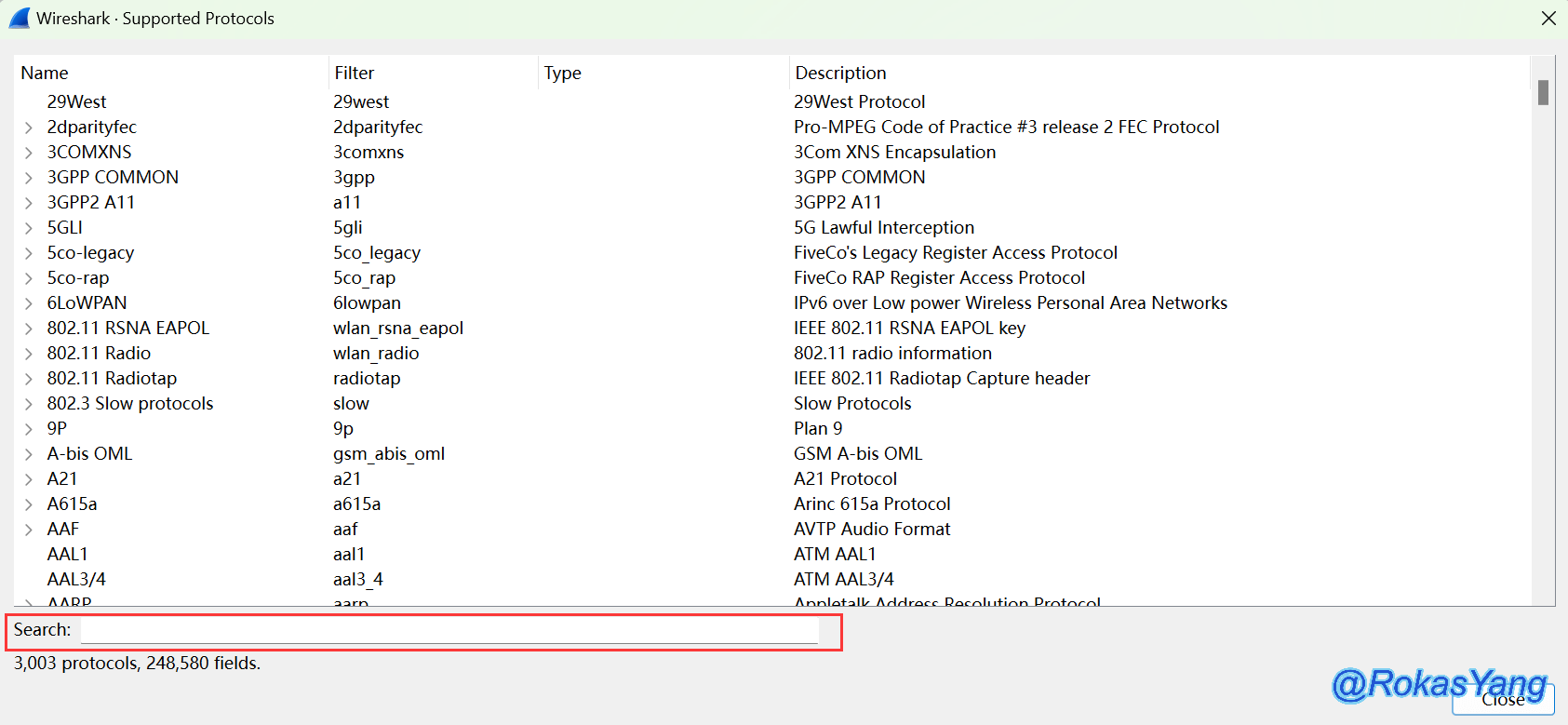1568x725 pixels.
Task: Click FiveCo's Legacy Register Access description
Action: (956, 252)
